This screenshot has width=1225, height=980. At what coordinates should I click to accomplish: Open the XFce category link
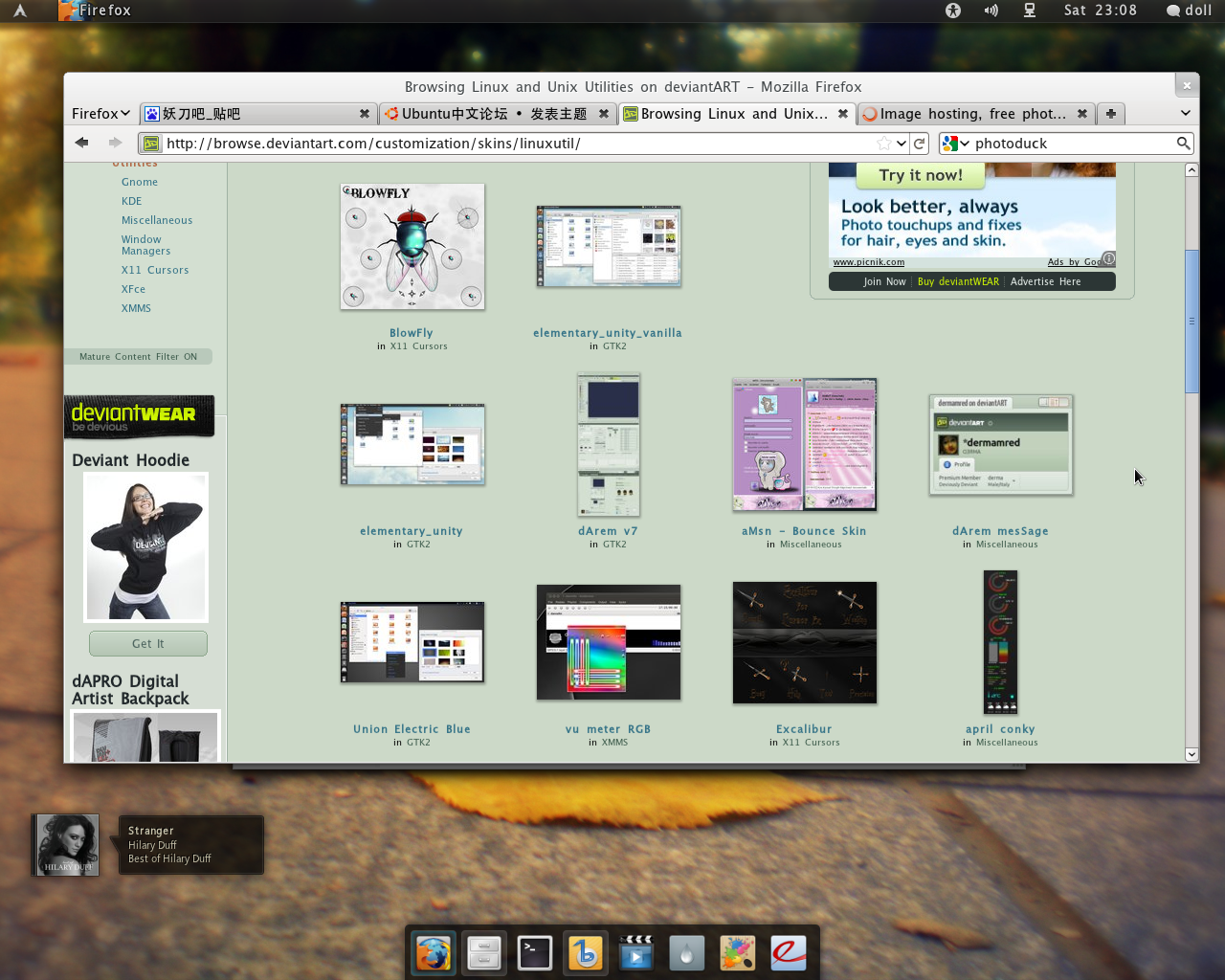[134, 289]
